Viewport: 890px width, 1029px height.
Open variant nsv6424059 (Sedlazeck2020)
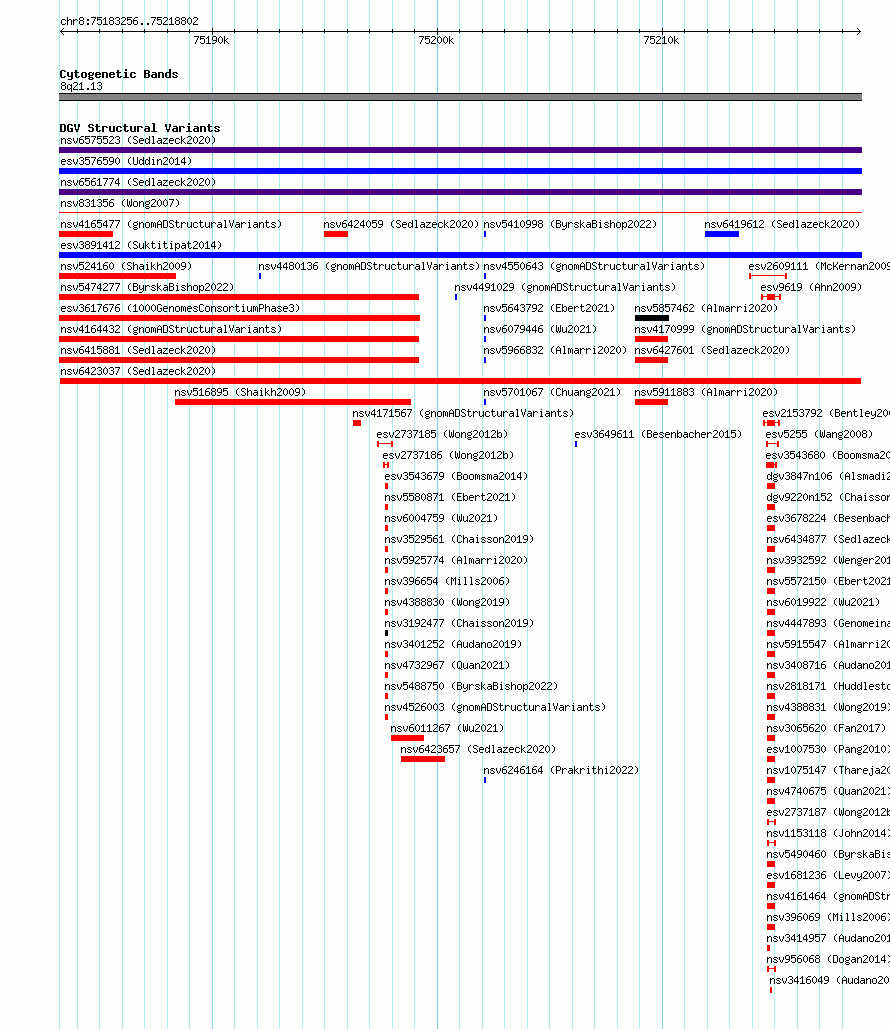point(402,224)
